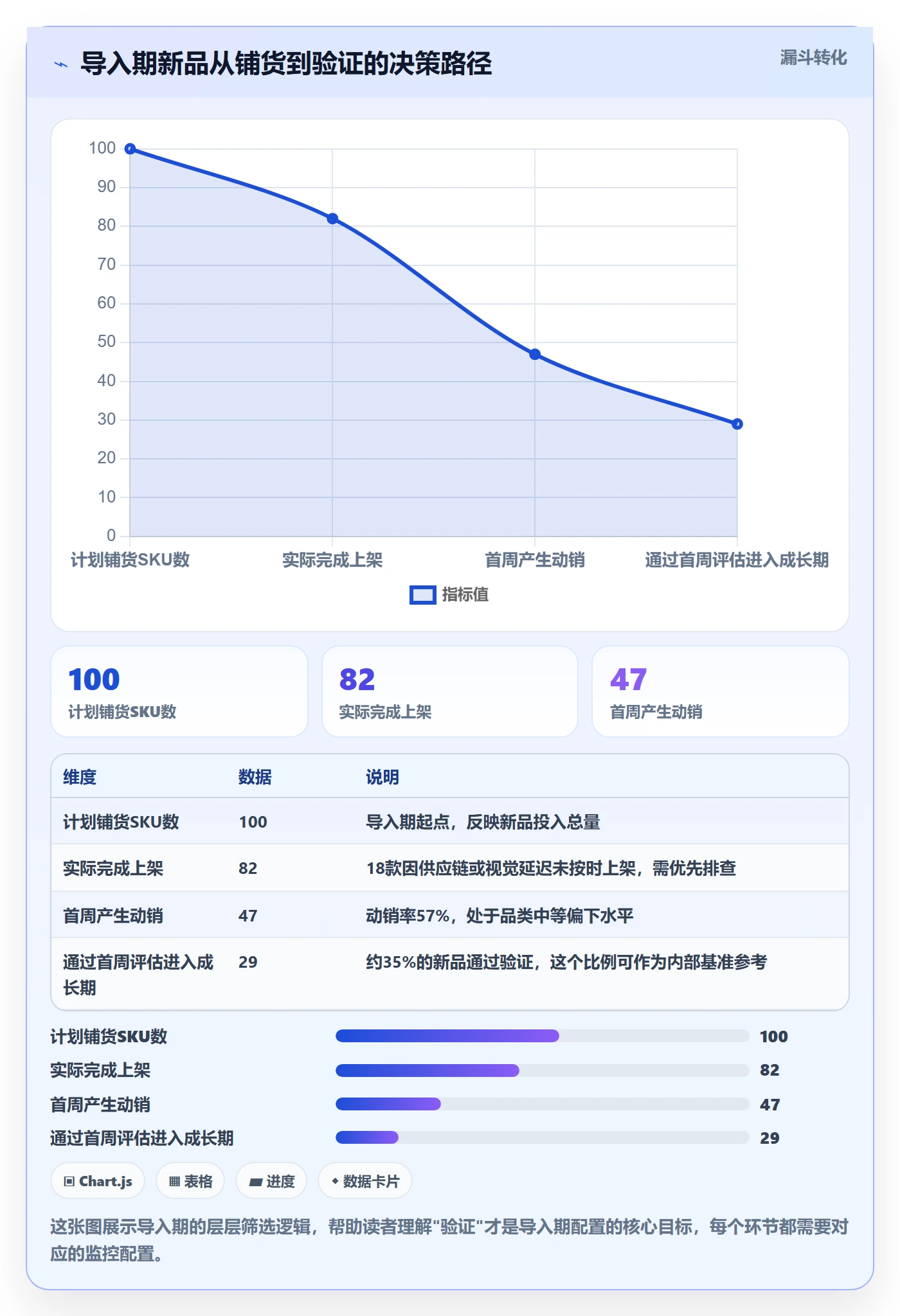Click the 表格 tag chip
The width and height of the screenshot is (900, 1316).
click(190, 1181)
